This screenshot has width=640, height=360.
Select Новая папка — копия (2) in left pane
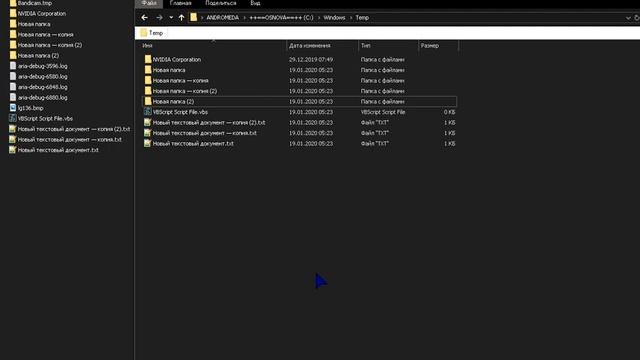tap(50, 45)
